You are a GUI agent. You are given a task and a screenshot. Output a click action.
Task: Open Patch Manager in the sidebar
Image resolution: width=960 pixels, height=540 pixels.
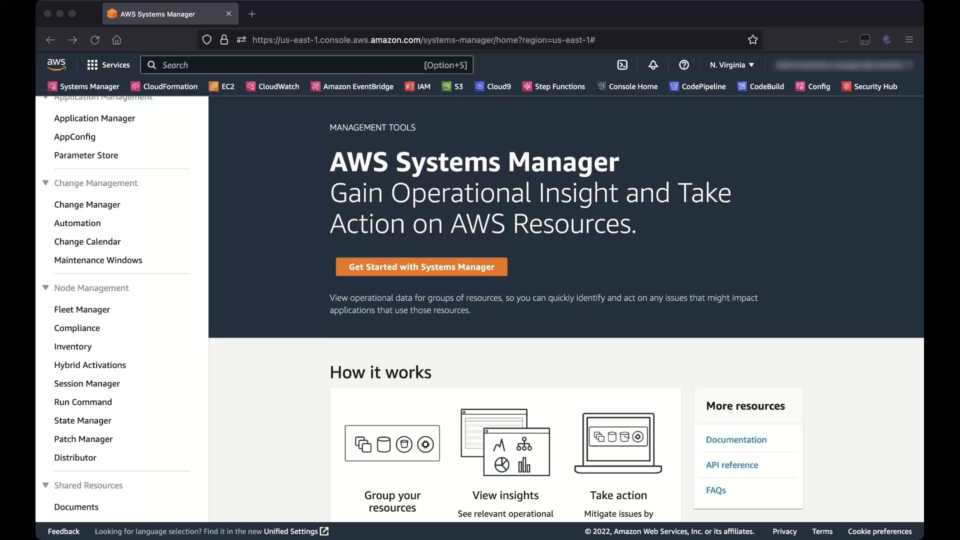tap(83, 438)
